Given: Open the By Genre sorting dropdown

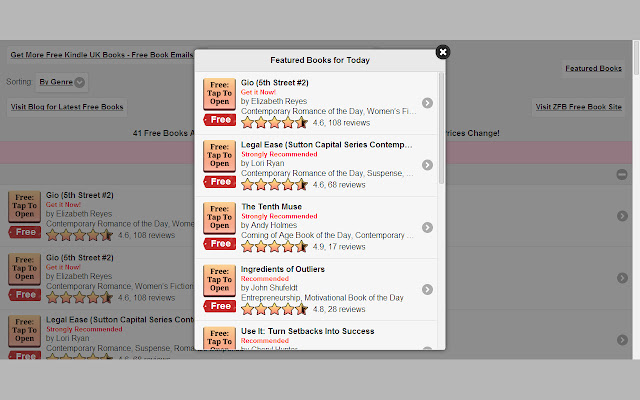Looking at the screenshot, I should point(62,81).
